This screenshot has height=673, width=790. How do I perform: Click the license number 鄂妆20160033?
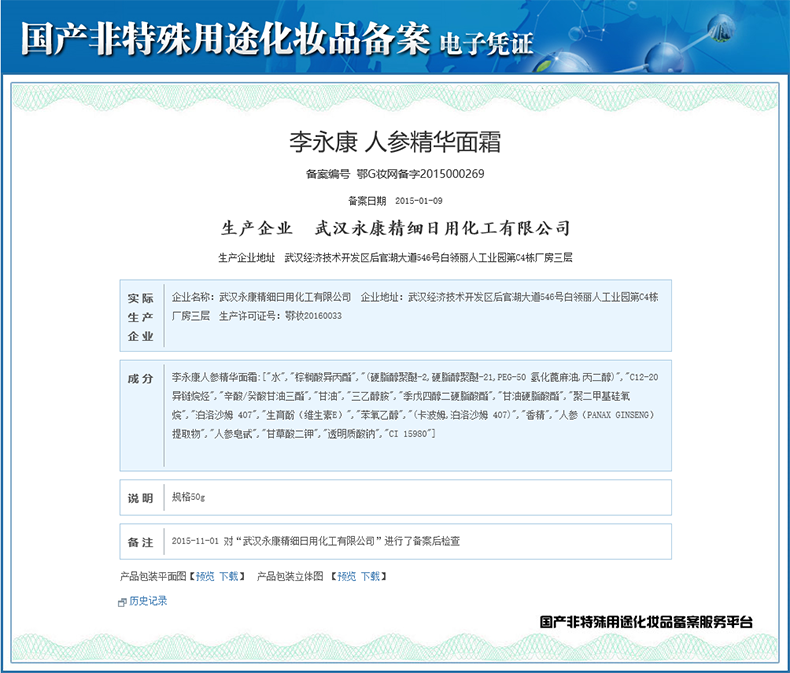[x=313, y=316]
